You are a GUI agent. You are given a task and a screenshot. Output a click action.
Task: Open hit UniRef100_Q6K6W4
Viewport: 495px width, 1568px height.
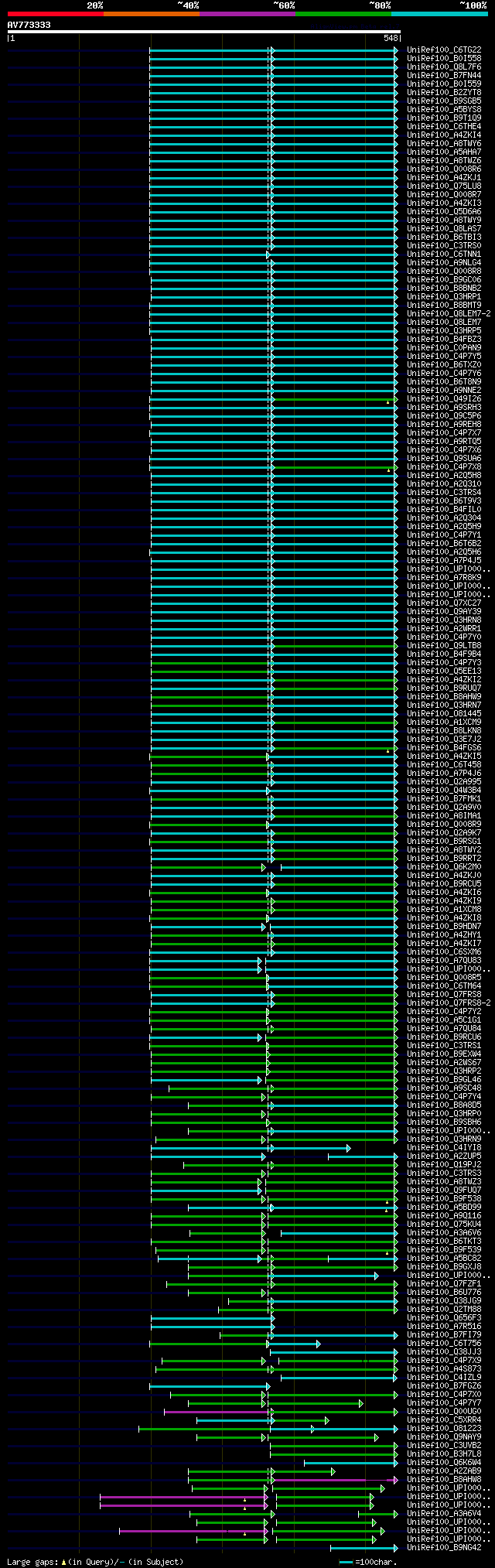444,1463
